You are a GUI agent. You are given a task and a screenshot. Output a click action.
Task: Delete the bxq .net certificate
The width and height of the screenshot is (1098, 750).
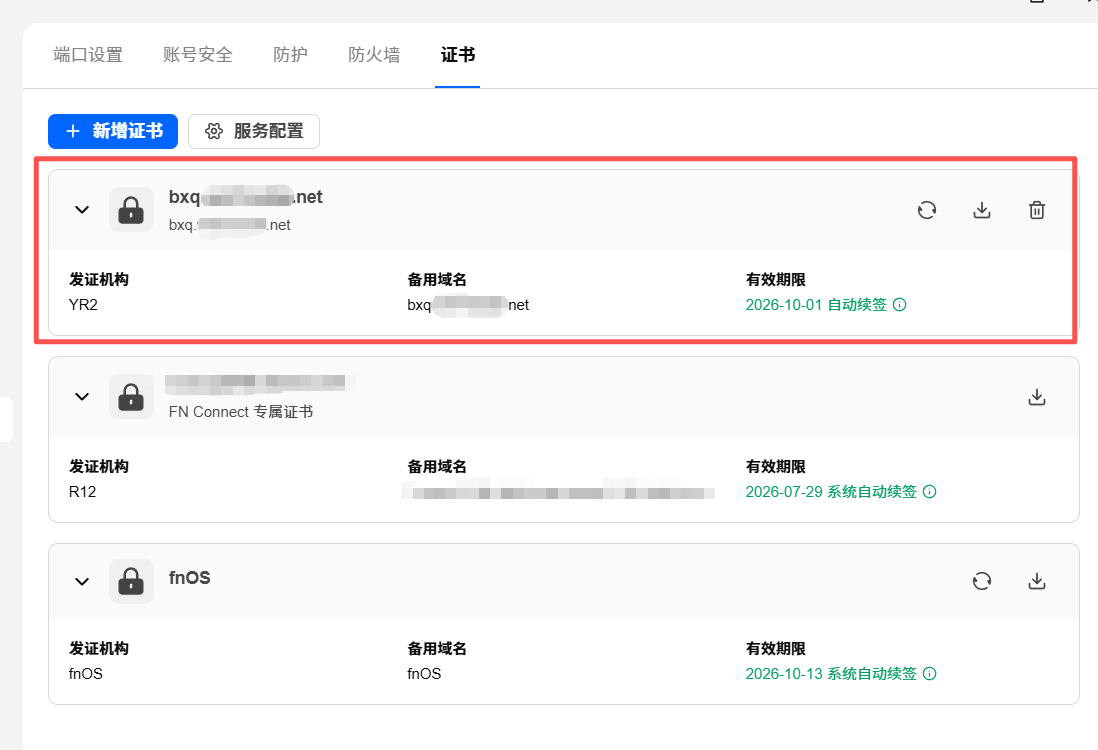1037,210
